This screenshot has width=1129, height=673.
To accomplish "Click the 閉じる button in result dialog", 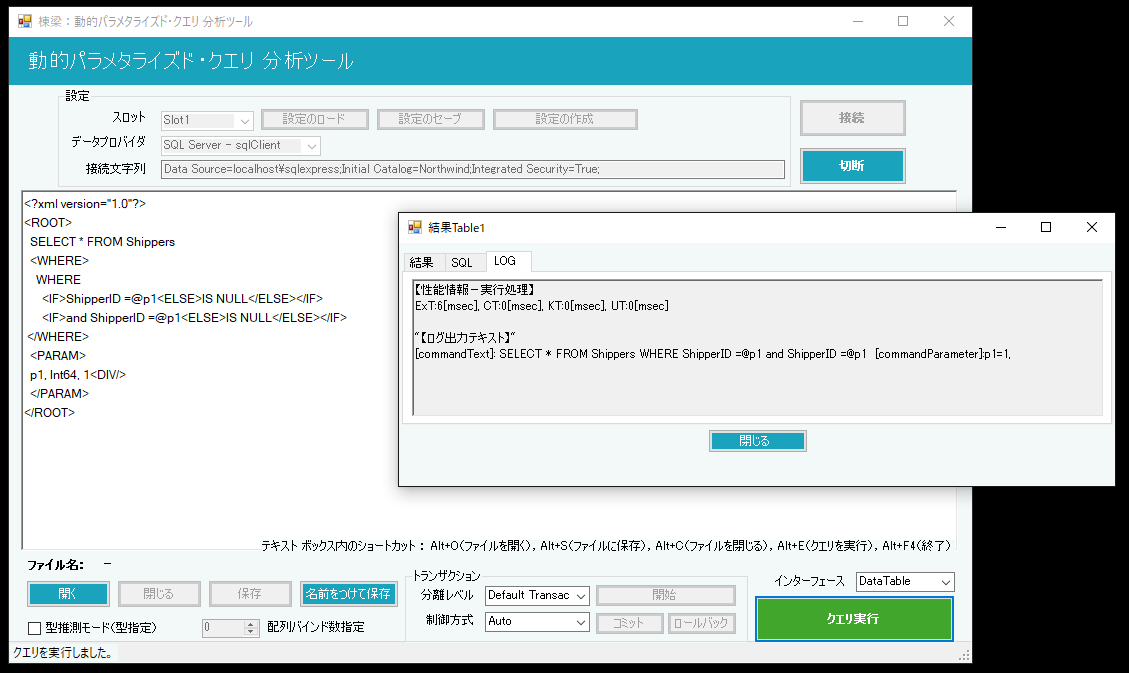I will (x=757, y=441).
